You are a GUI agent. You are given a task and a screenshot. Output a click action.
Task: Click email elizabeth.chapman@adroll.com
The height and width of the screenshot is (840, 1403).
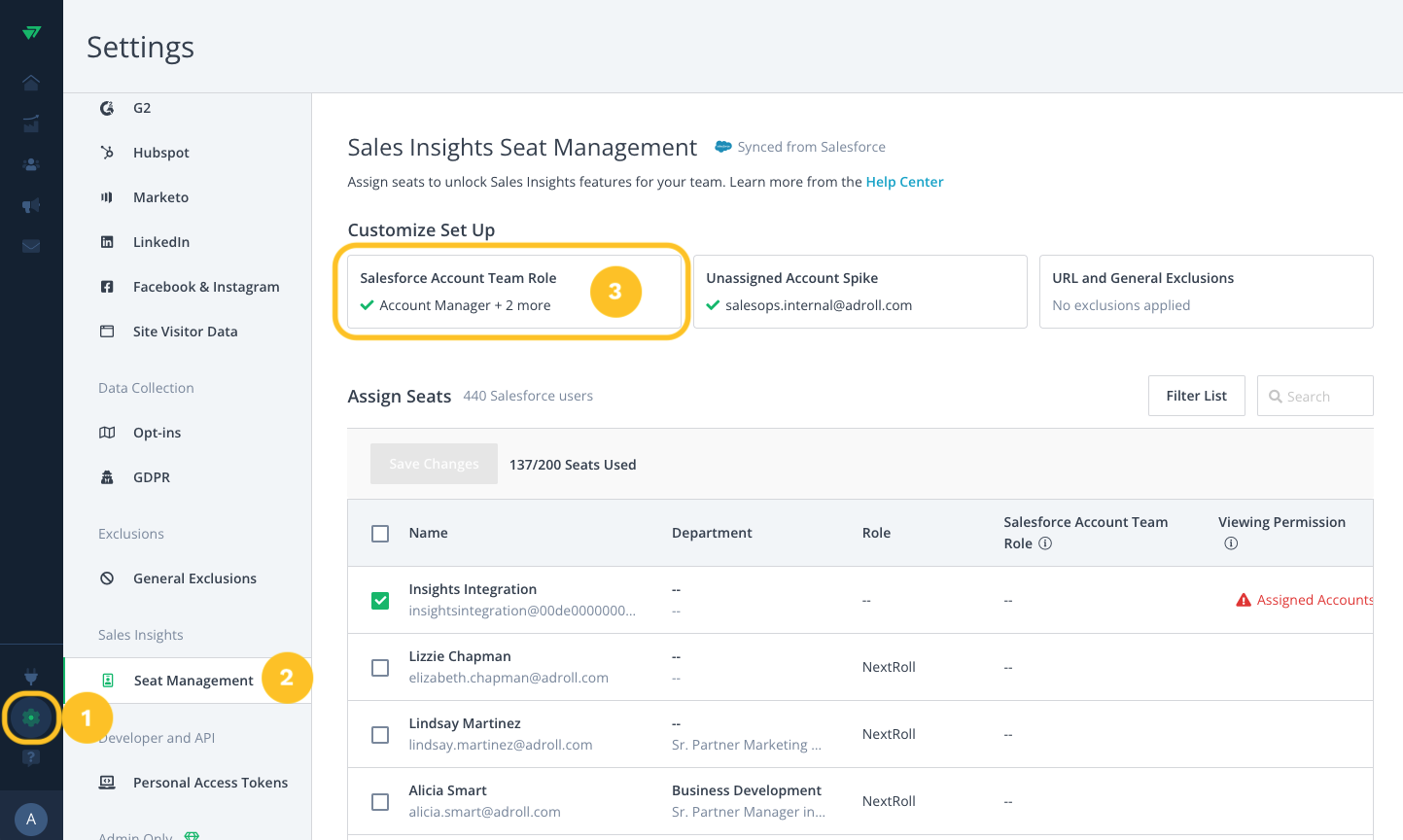point(509,678)
